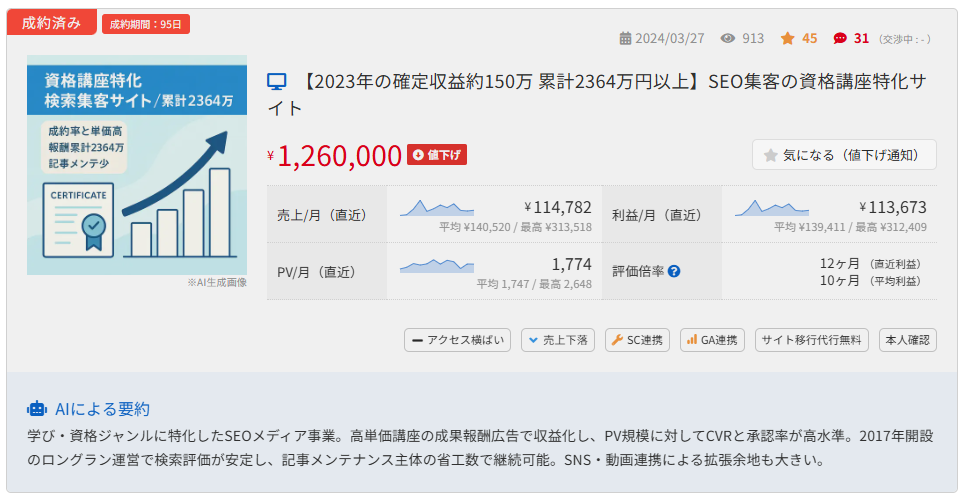Viewport: 962px width, 497px height.
Task: Click the GA連携 tag with chart icon
Action: point(712,340)
